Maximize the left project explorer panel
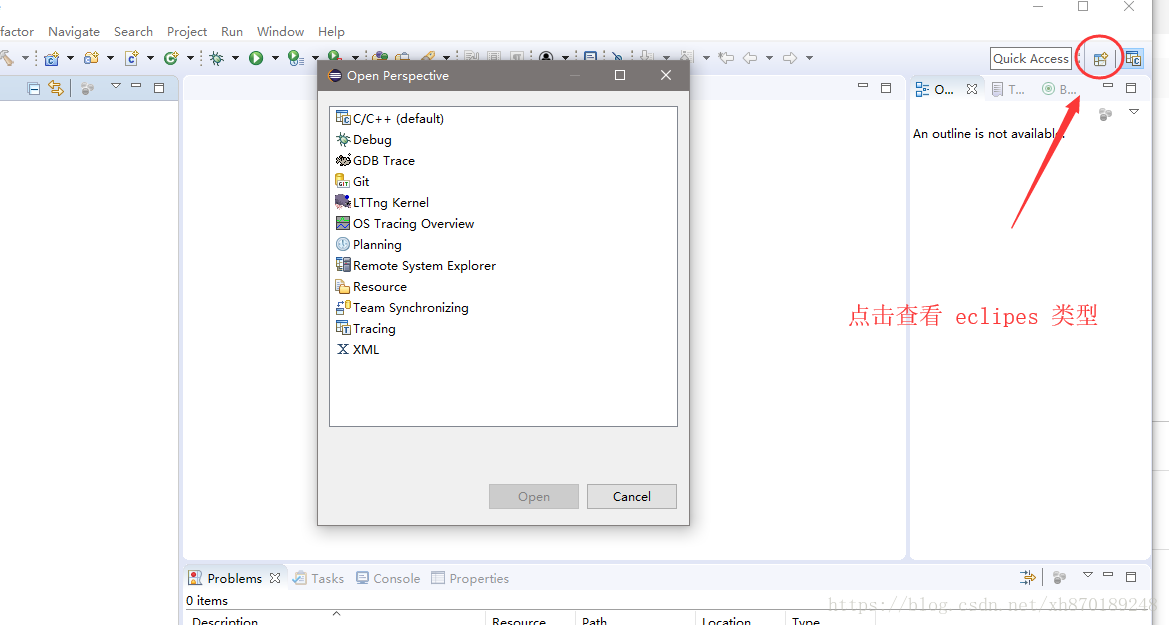This screenshot has width=1169, height=625. click(159, 88)
